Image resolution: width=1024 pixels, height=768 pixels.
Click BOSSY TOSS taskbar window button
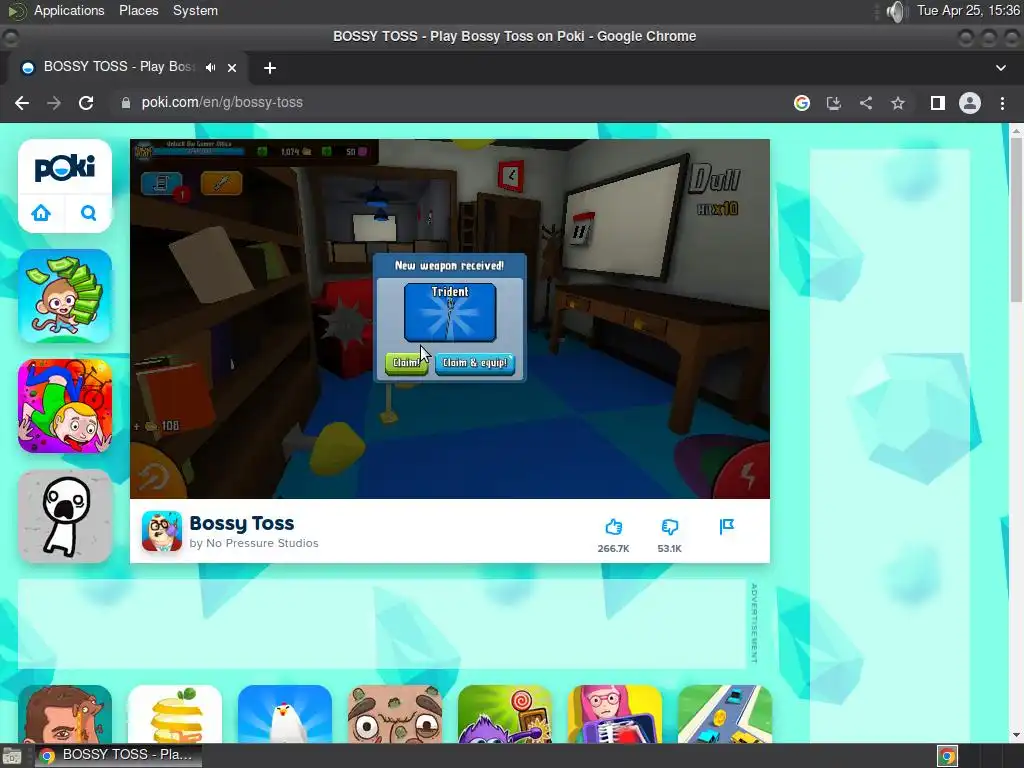pos(118,755)
